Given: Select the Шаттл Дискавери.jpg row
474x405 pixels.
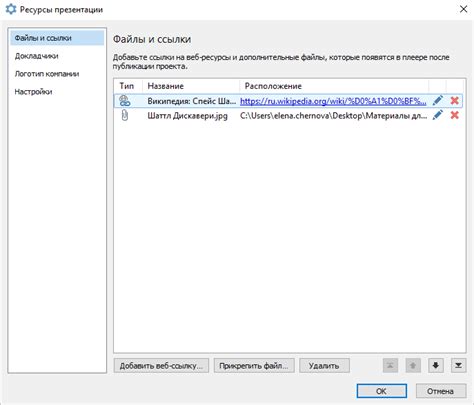Looking at the screenshot, I should (x=288, y=116).
